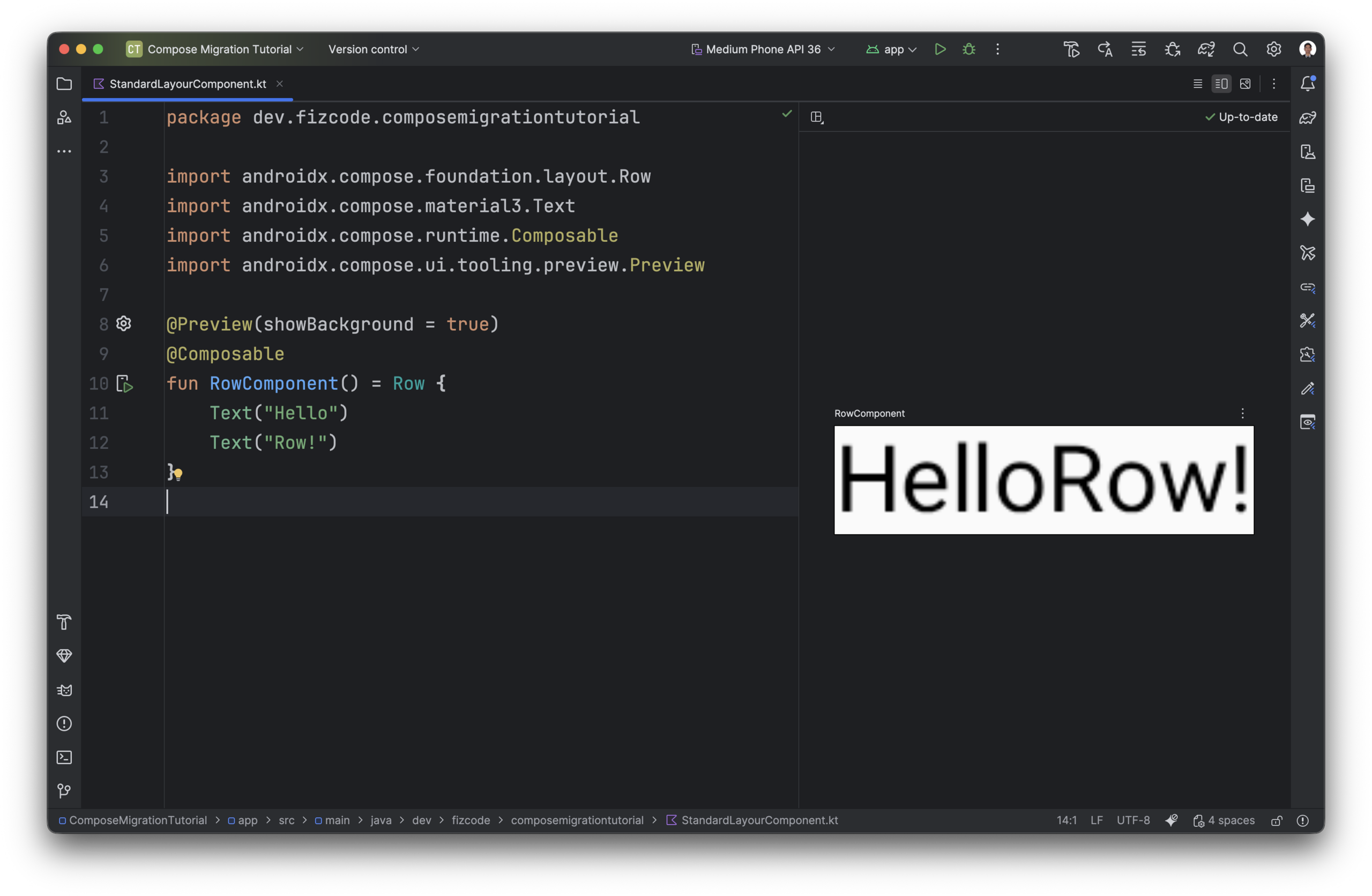Screen dimensions: 1372x896
Task: Sync project with Gradle files icon
Action: tap(1206, 49)
